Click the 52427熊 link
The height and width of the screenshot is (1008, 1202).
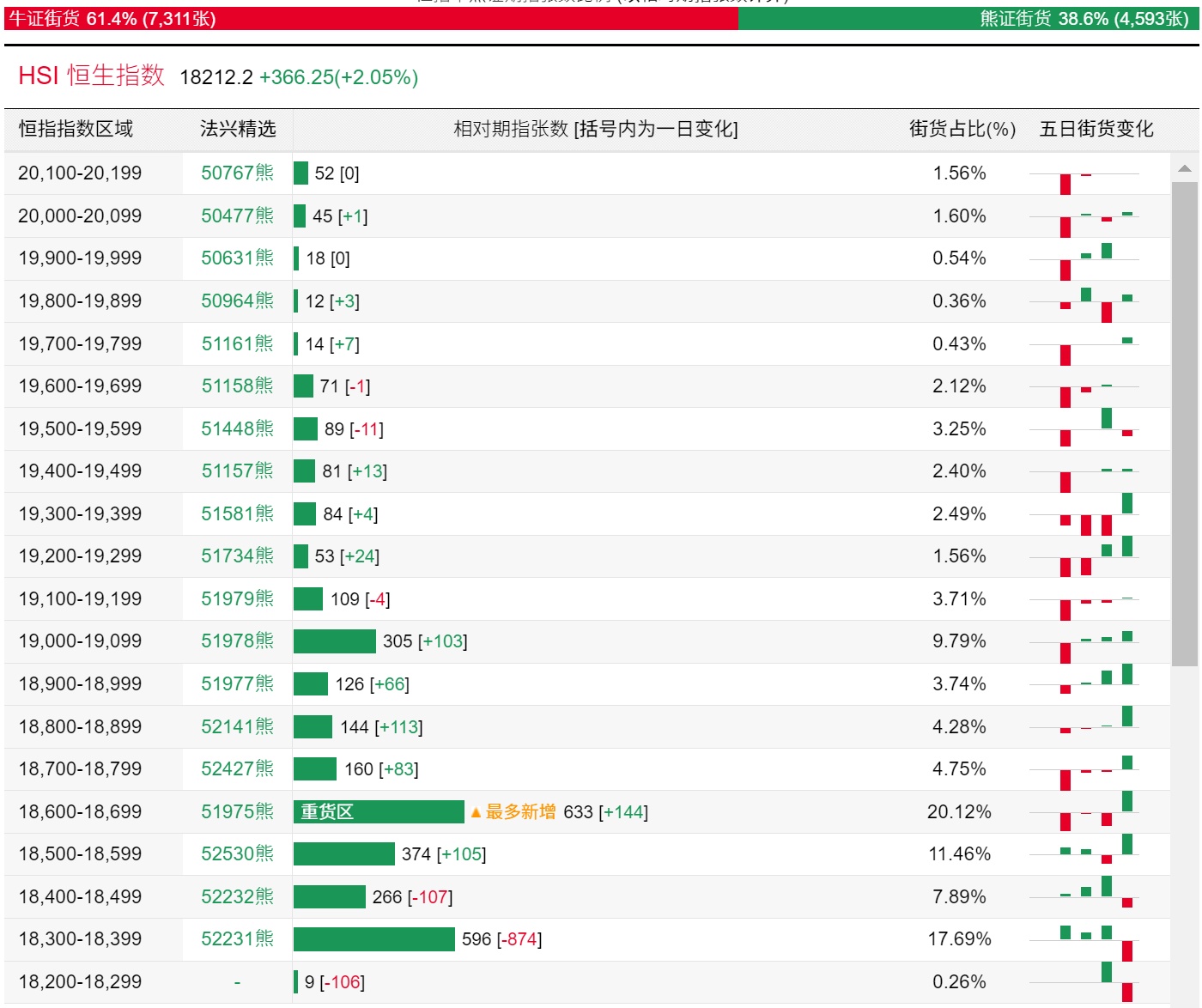(x=237, y=769)
